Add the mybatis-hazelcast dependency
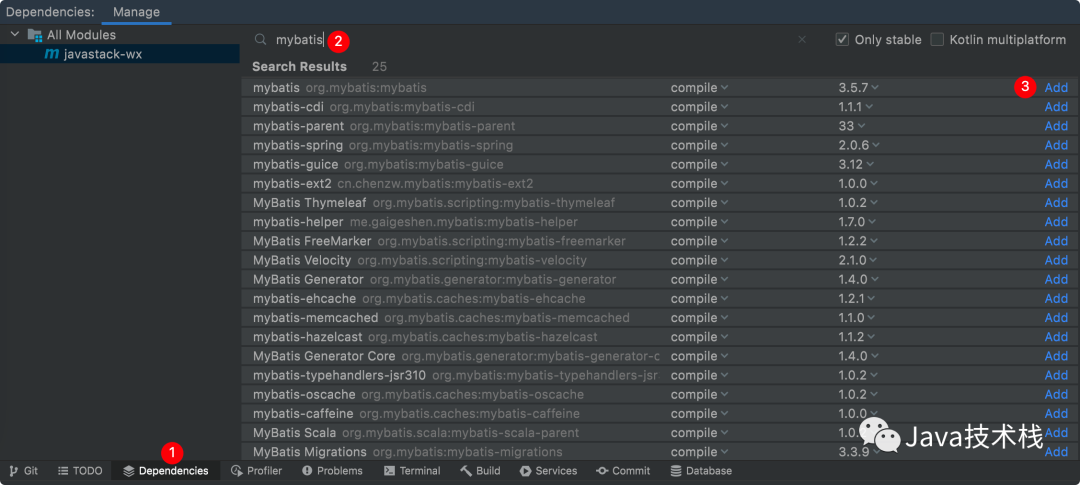The height and width of the screenshot is (485, 1080). pos(1056,337)
